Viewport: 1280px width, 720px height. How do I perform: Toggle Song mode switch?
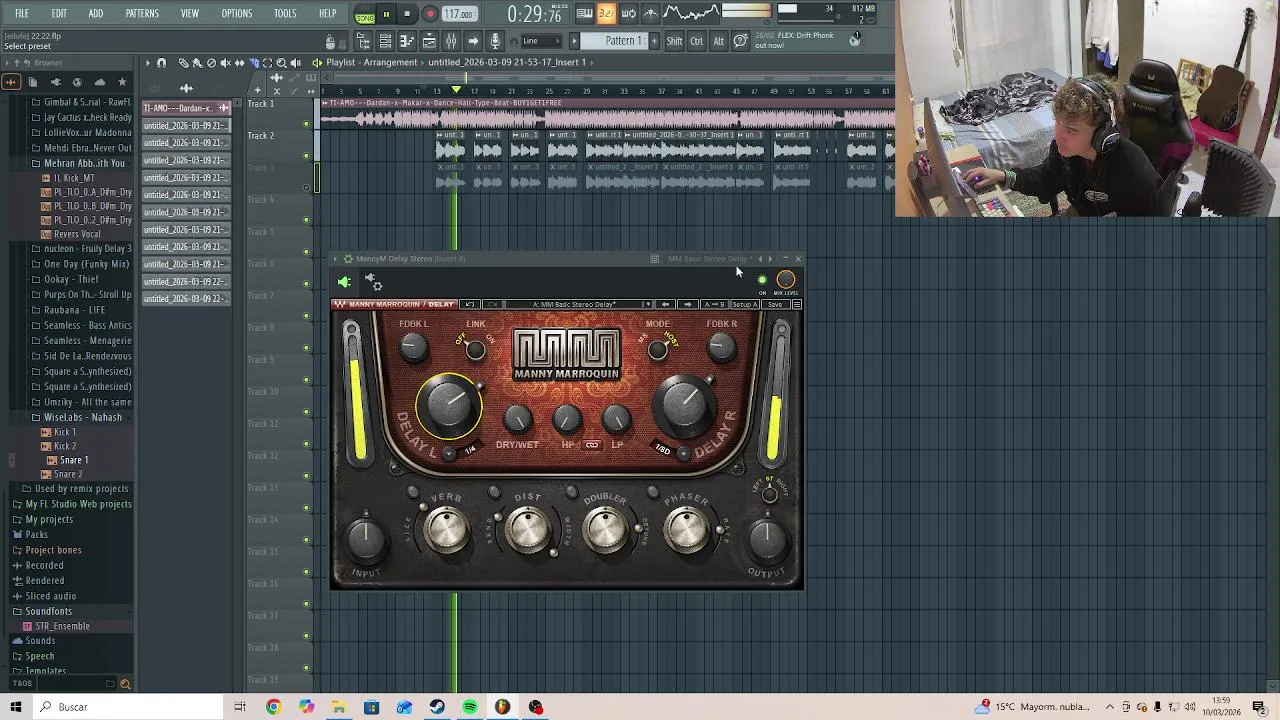click(x=365, y=15)
